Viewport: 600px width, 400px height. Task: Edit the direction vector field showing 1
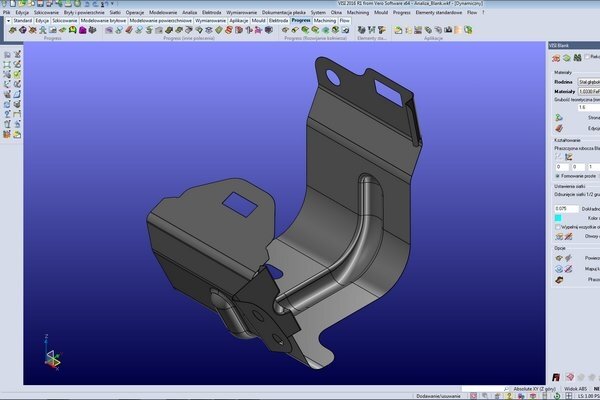tap(593, 167)
